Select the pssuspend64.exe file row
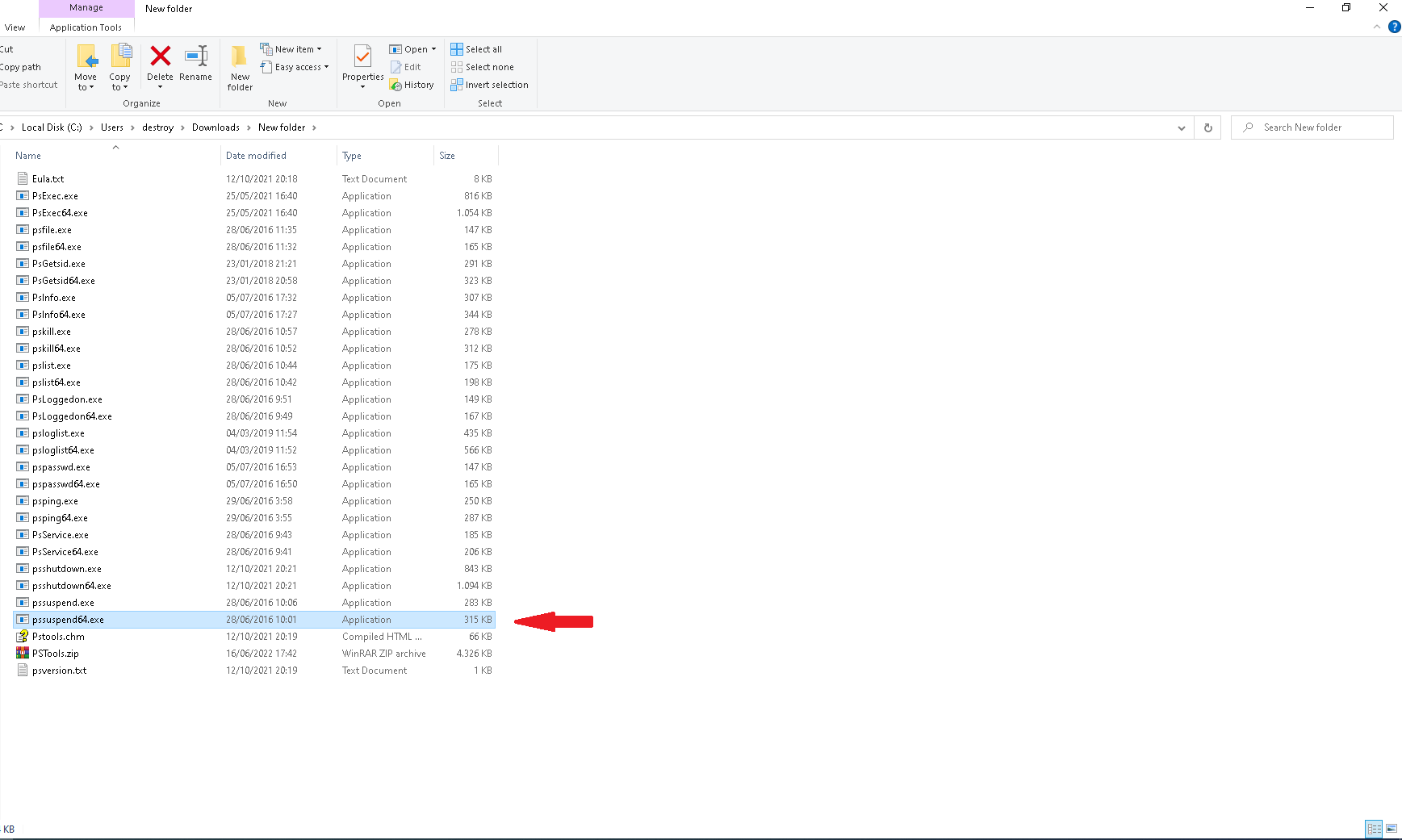Viewport: 1402px width, 840px height. point(254,620)
